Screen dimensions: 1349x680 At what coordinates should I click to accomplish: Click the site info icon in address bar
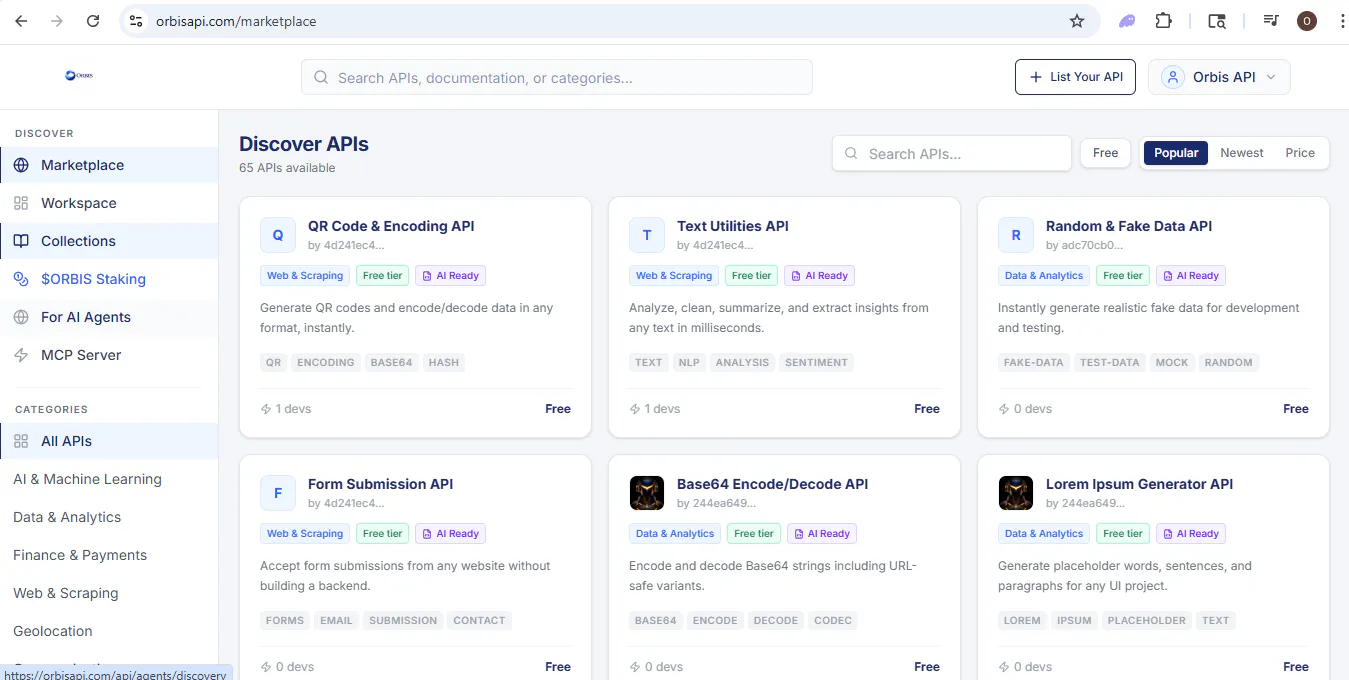click(x=137, y=21)
